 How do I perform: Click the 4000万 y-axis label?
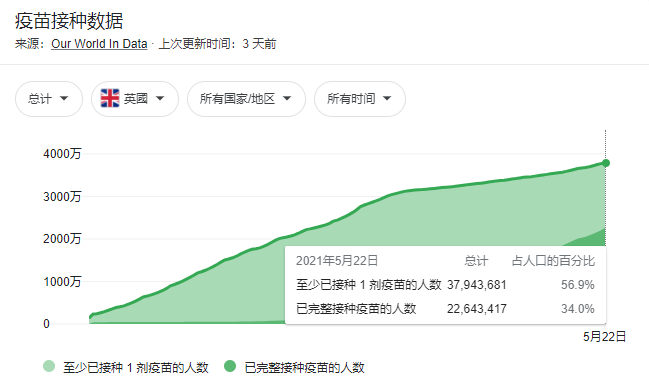[x=62, y=154]
